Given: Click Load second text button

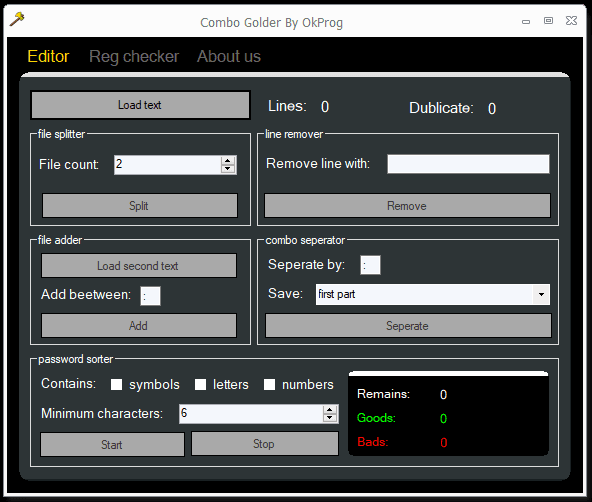Looking at the screenshot, I should (139, 266).
